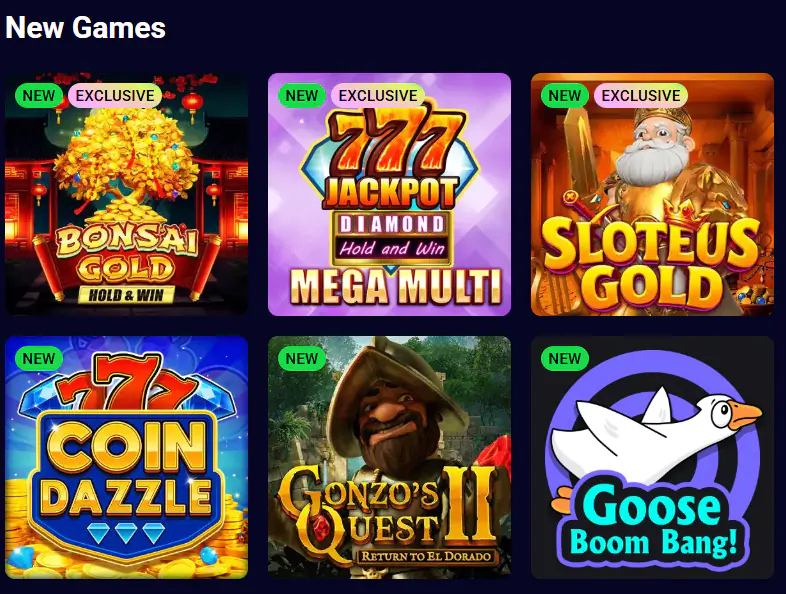
Task: Launch the Goose Boom Bang! game
Action: [652, 457]
